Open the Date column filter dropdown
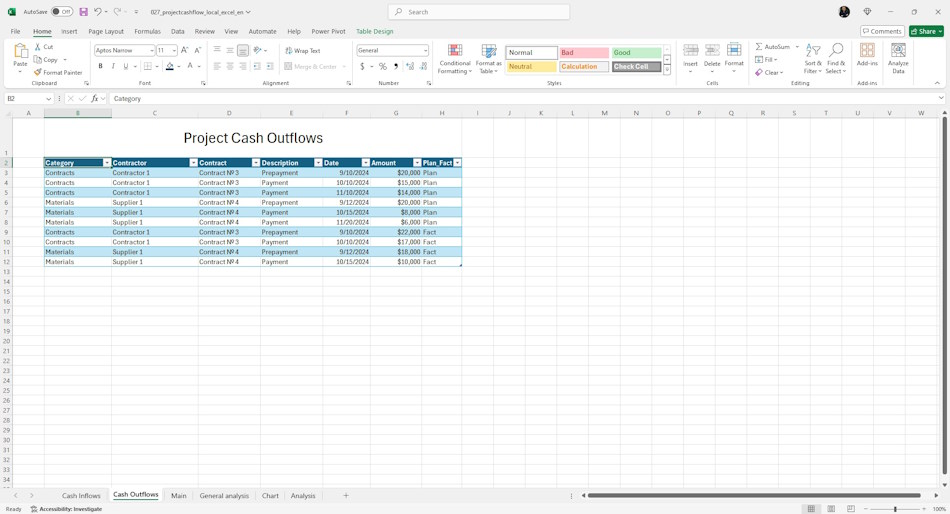Viewport: 950px width, 514px height. [365, 162]
